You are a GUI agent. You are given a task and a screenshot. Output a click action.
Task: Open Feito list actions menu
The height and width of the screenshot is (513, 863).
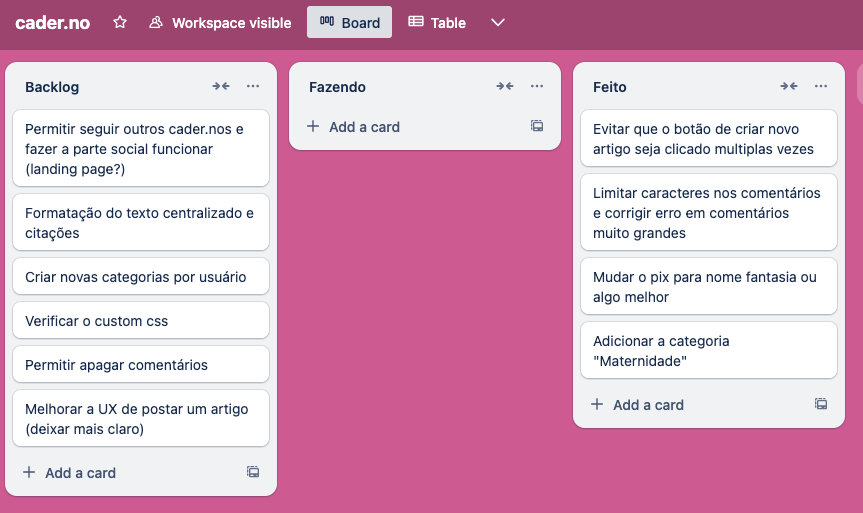click(x=821, y=86)
